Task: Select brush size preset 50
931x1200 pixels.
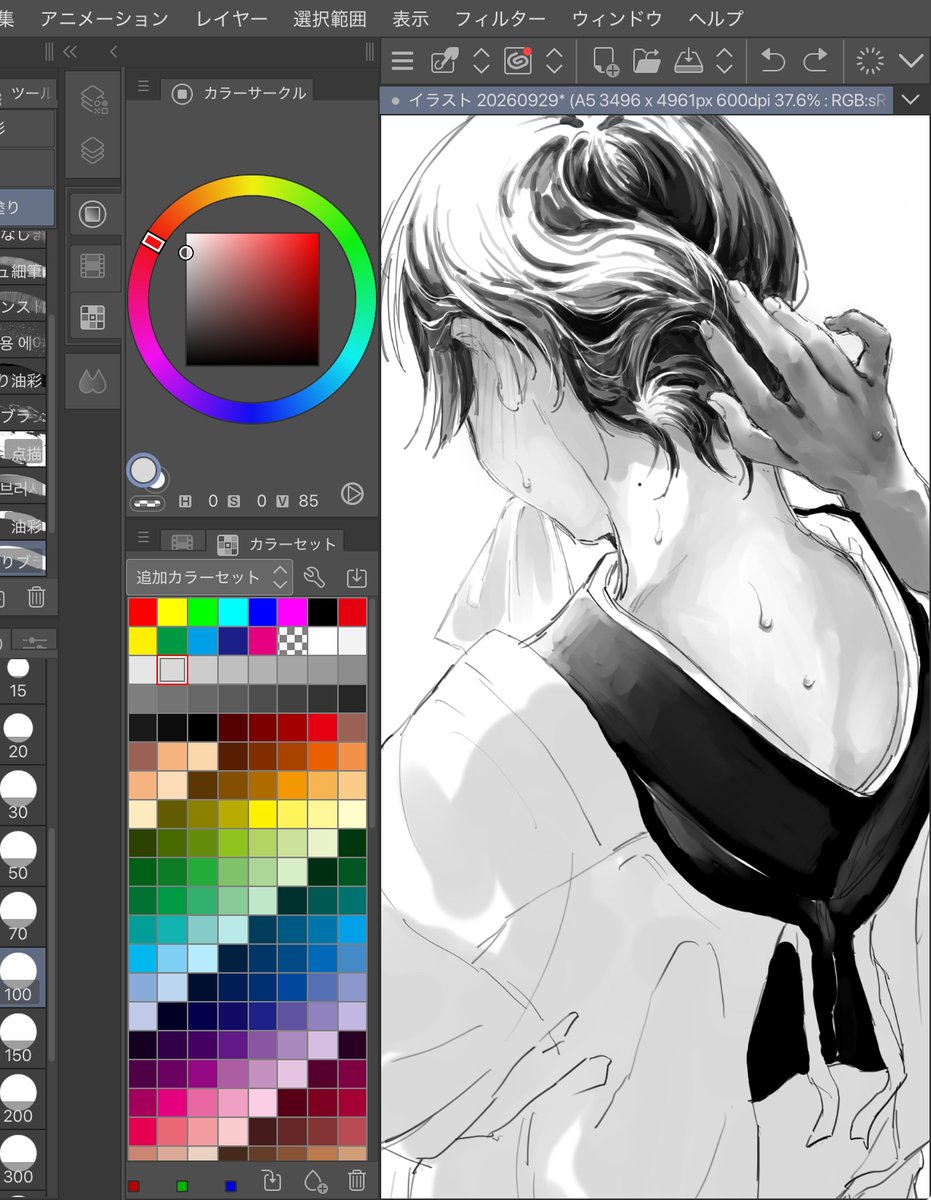Action: [x=18, y=855]
